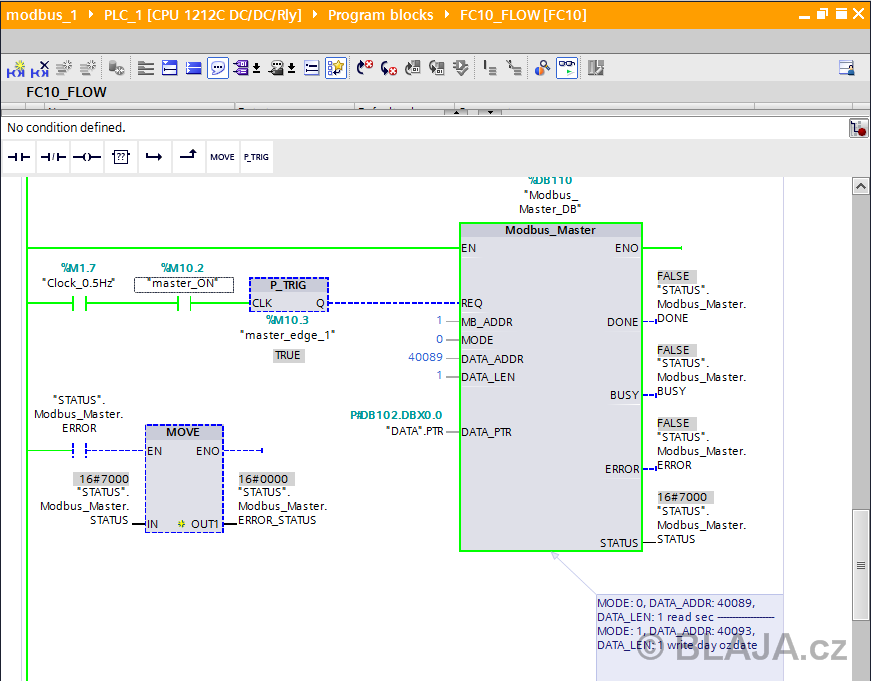The width and height of the screenshot is (871, 681).
Task: Click the network comments list icon
Action: click(x=312, y=68)
